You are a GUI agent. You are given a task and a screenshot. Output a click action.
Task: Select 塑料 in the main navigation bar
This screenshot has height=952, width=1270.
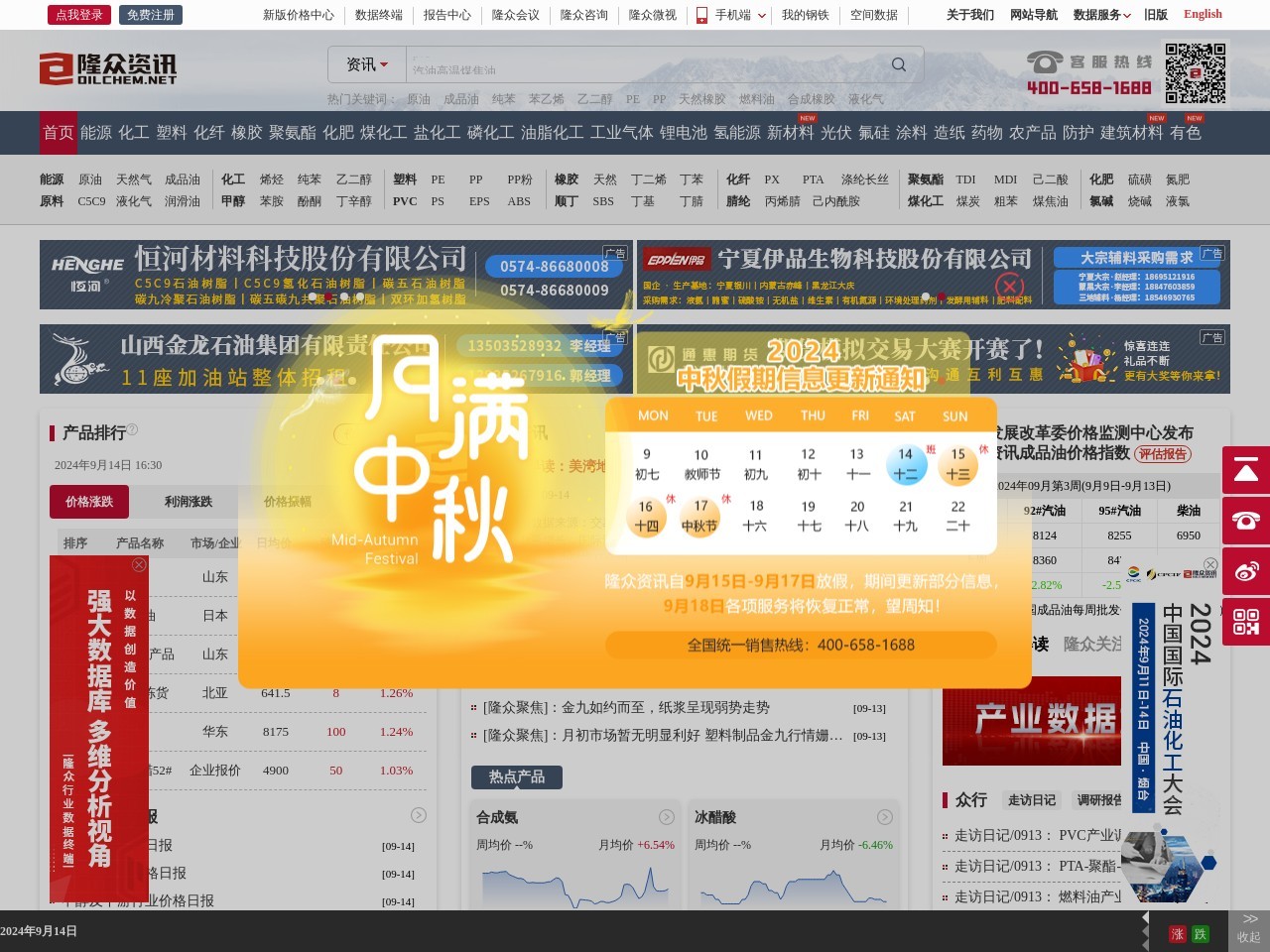pyautogui.click(x=172, y=133)
